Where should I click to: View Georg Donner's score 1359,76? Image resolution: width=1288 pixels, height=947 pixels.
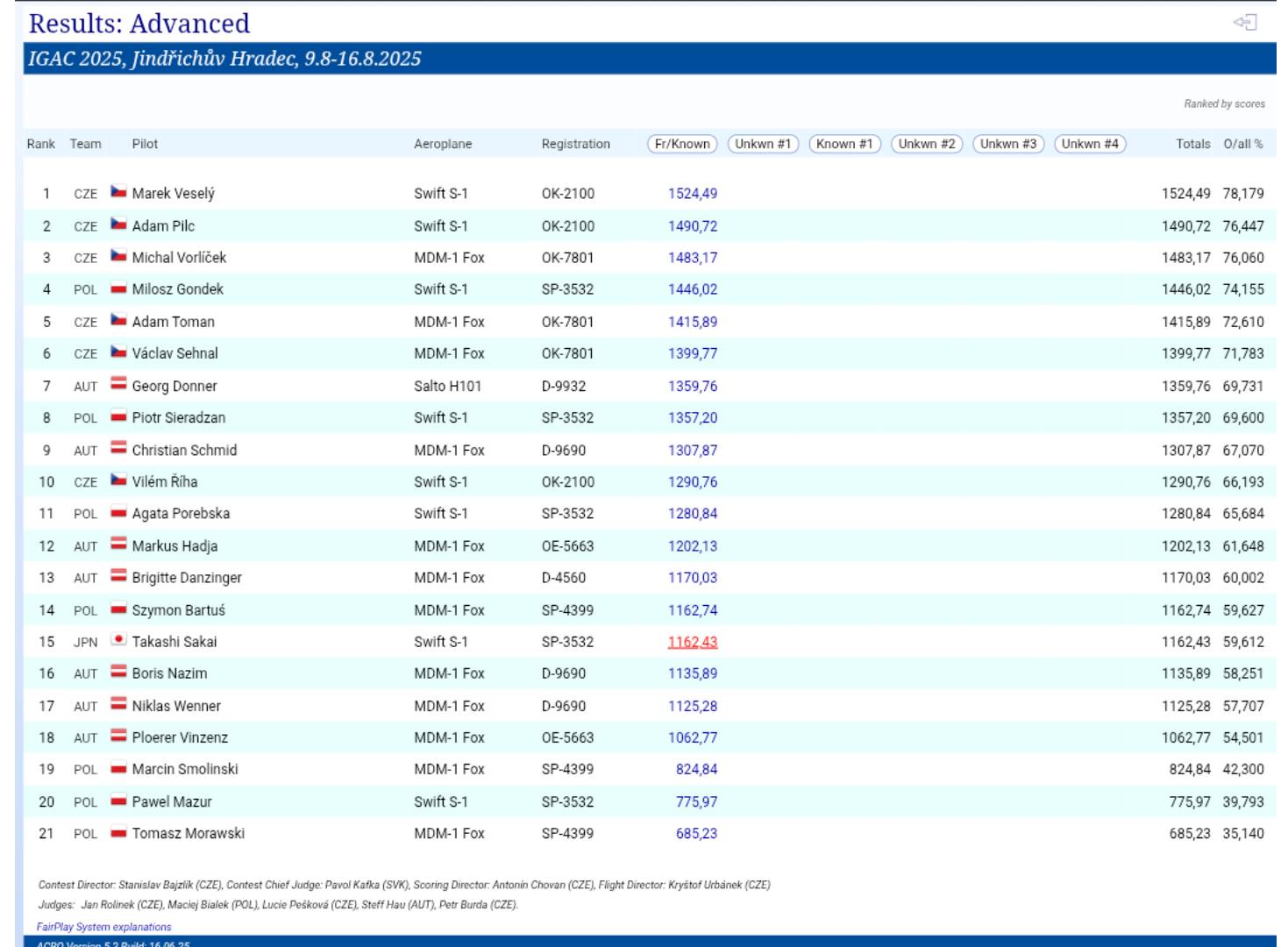coord(692,386)
